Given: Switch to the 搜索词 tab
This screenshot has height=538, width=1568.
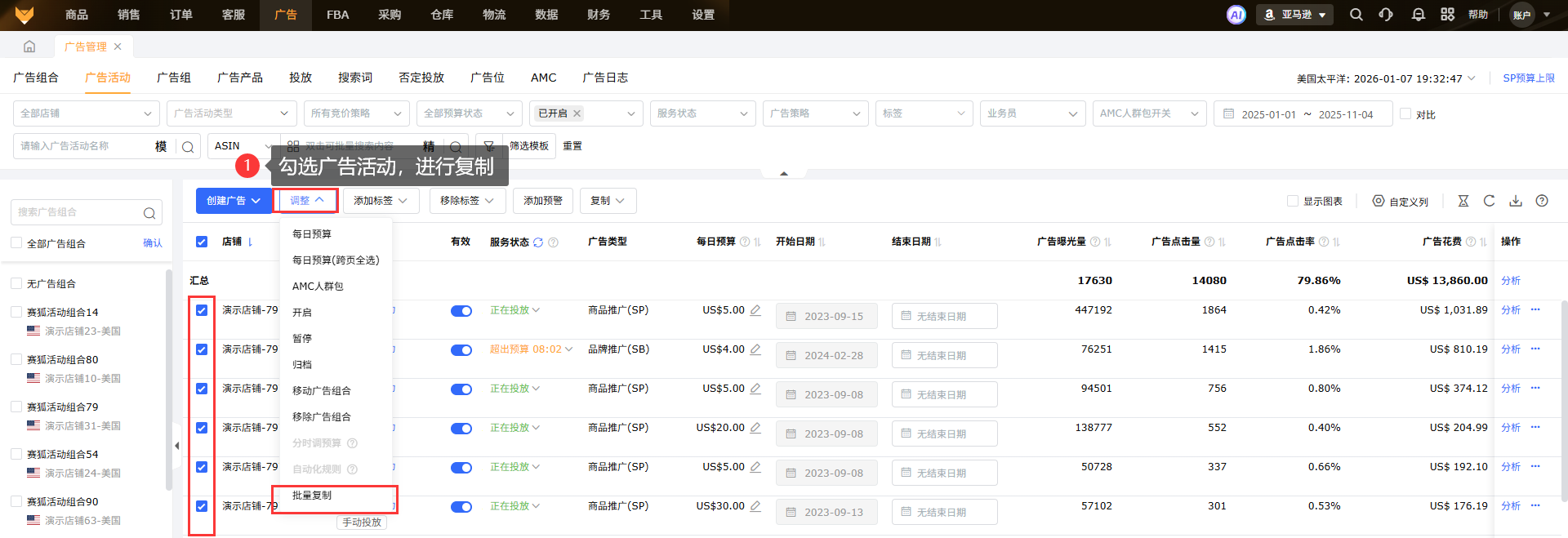Looking at the screenshot, I should (355, 78).
